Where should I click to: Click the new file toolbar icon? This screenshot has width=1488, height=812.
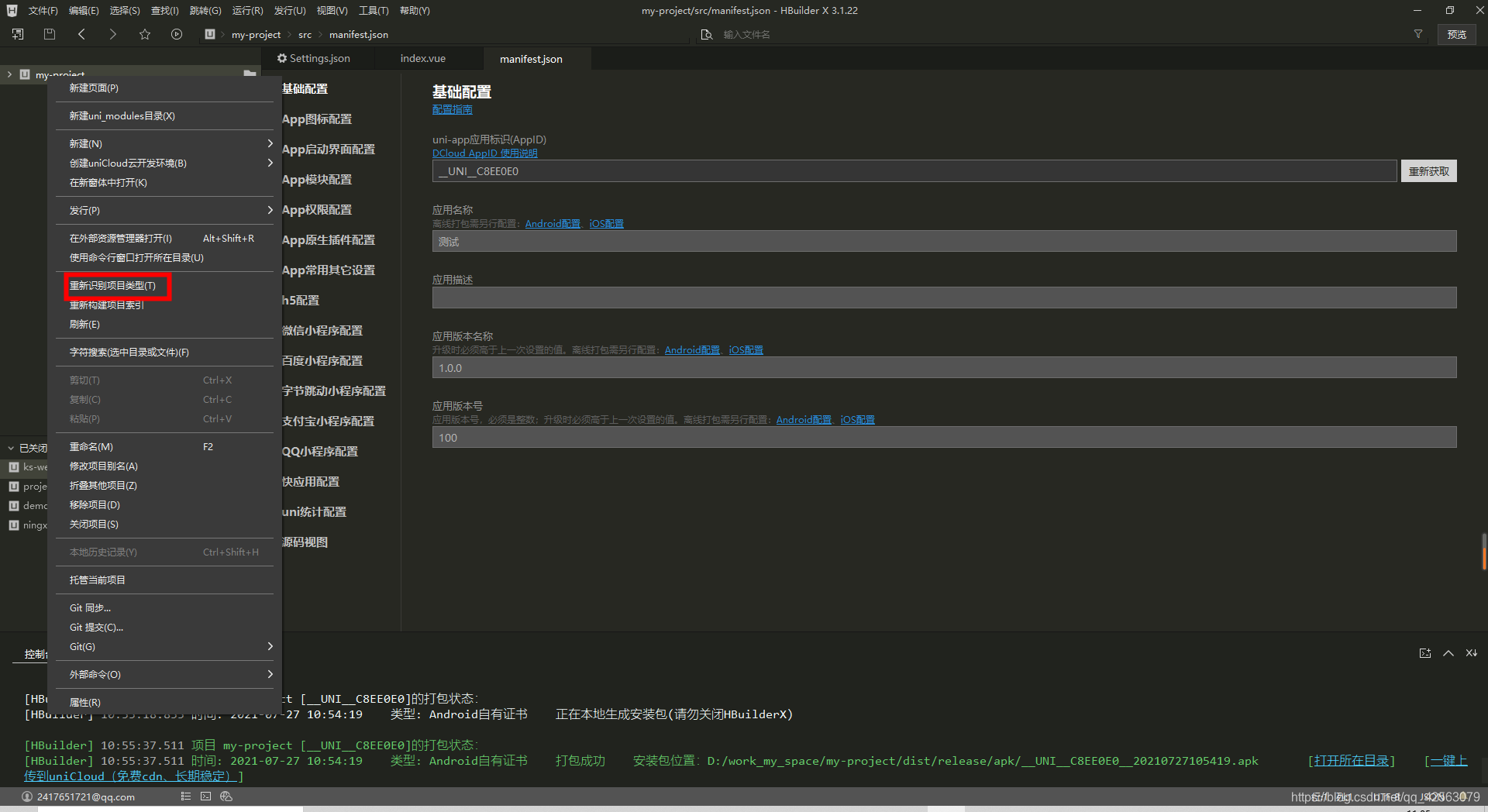18,34
